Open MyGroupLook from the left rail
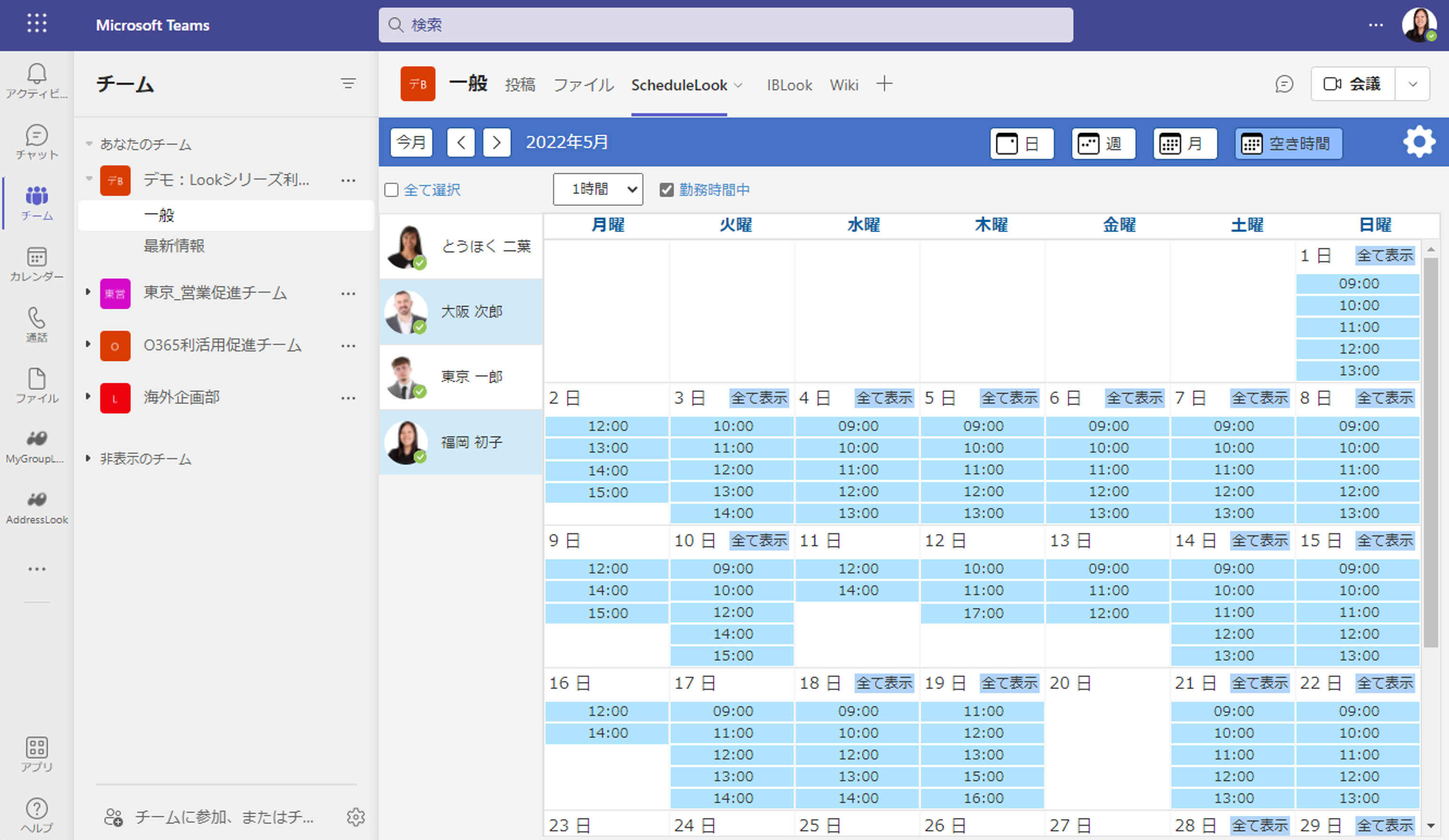Screen dimensions: 1449x840 (36, 444)
